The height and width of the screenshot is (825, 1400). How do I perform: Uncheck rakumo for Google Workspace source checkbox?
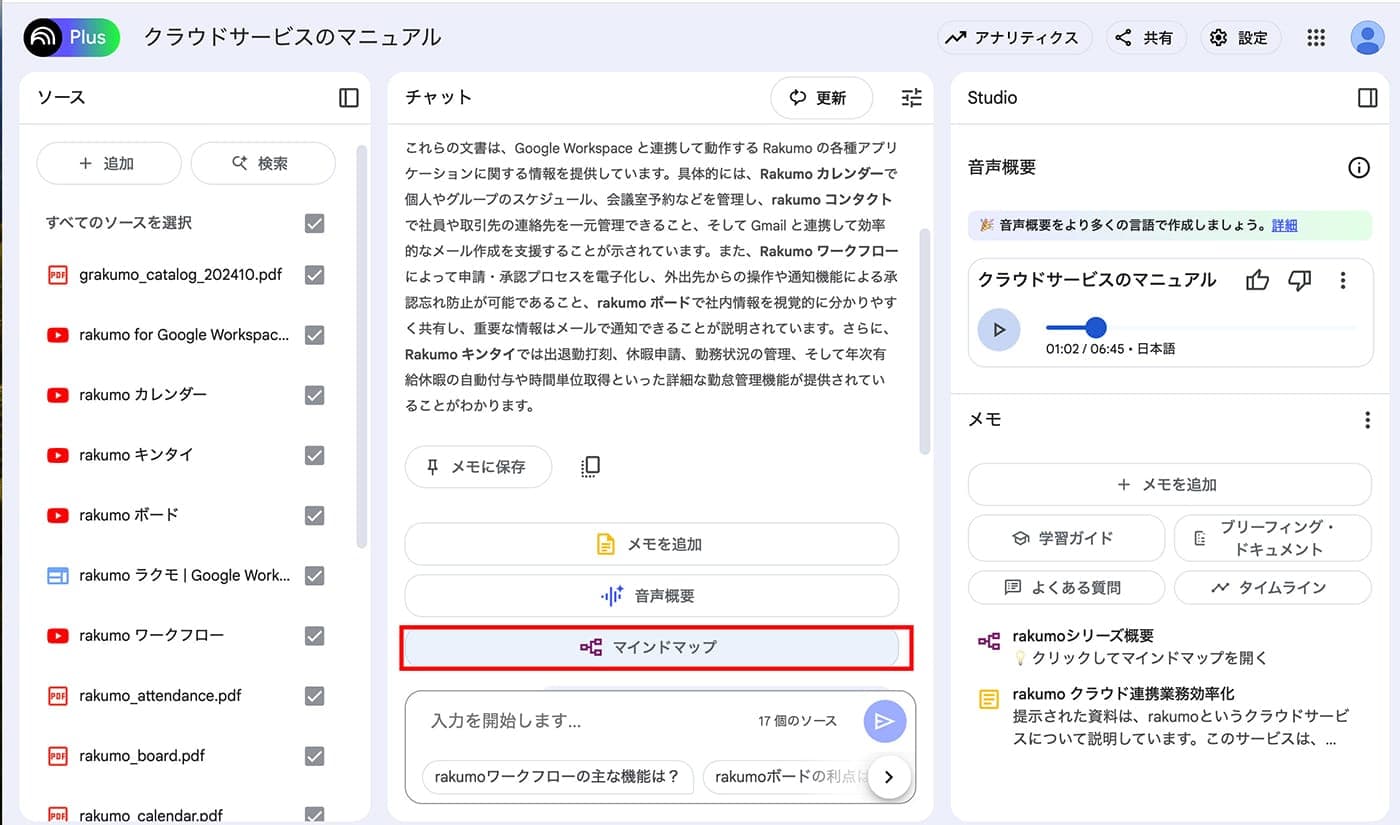[x=314, y=335]
